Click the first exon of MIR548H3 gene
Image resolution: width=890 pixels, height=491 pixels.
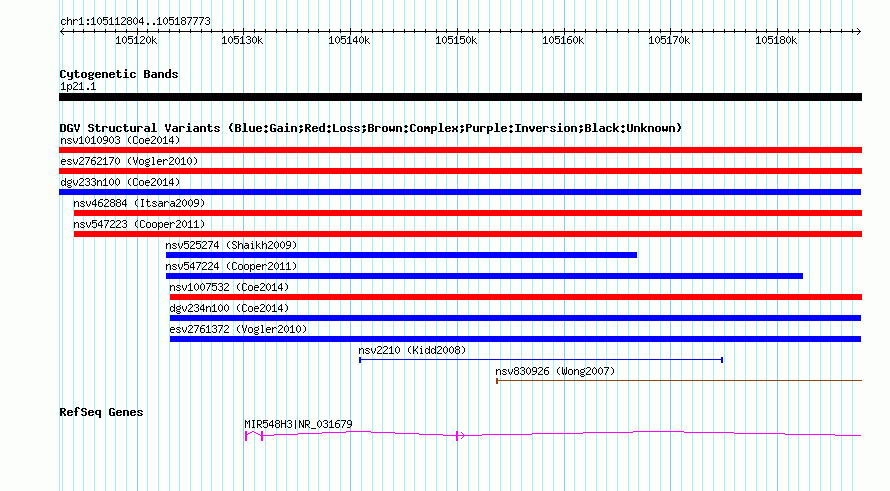click(246, 436)
